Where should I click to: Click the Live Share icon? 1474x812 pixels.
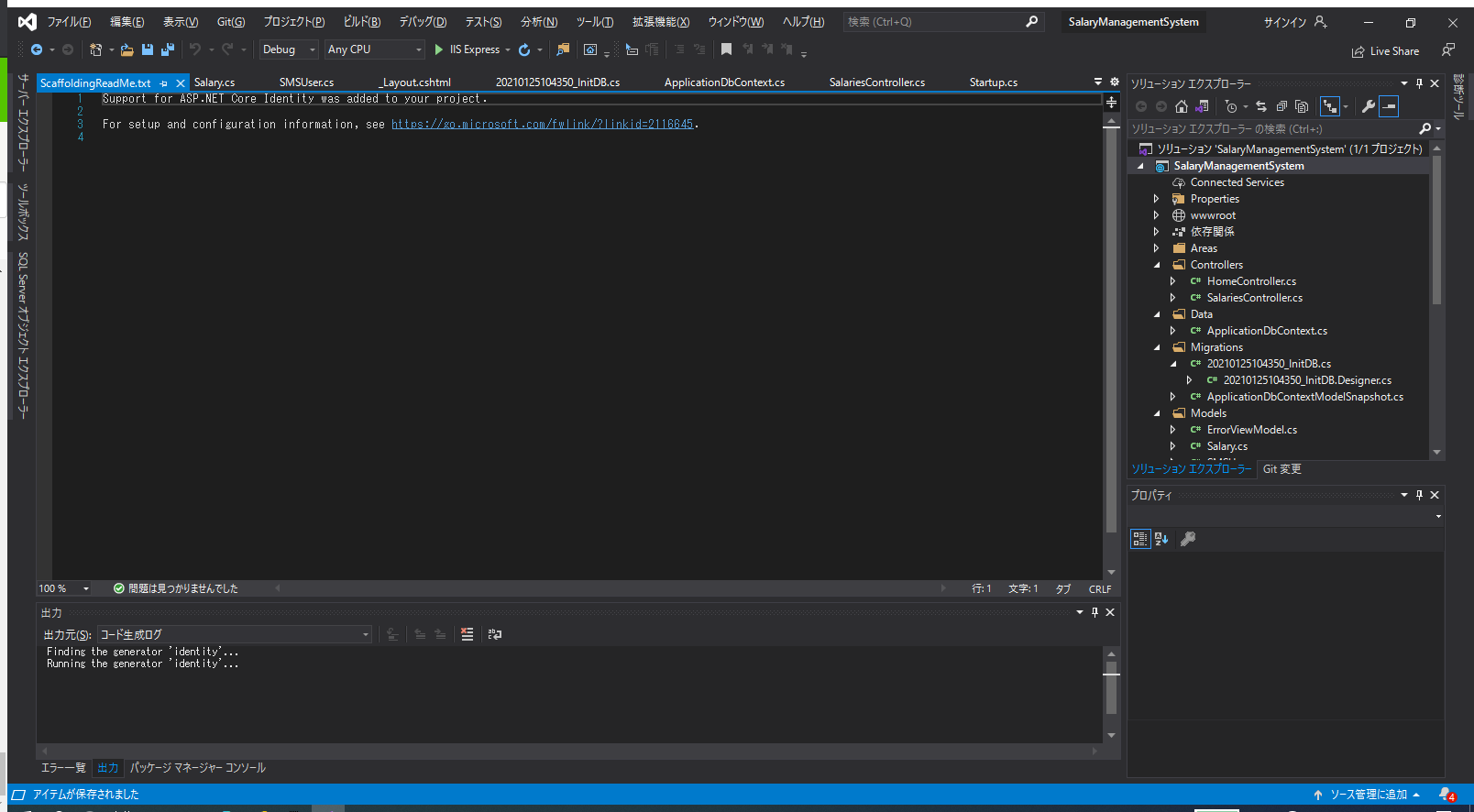click(1358, 51)
